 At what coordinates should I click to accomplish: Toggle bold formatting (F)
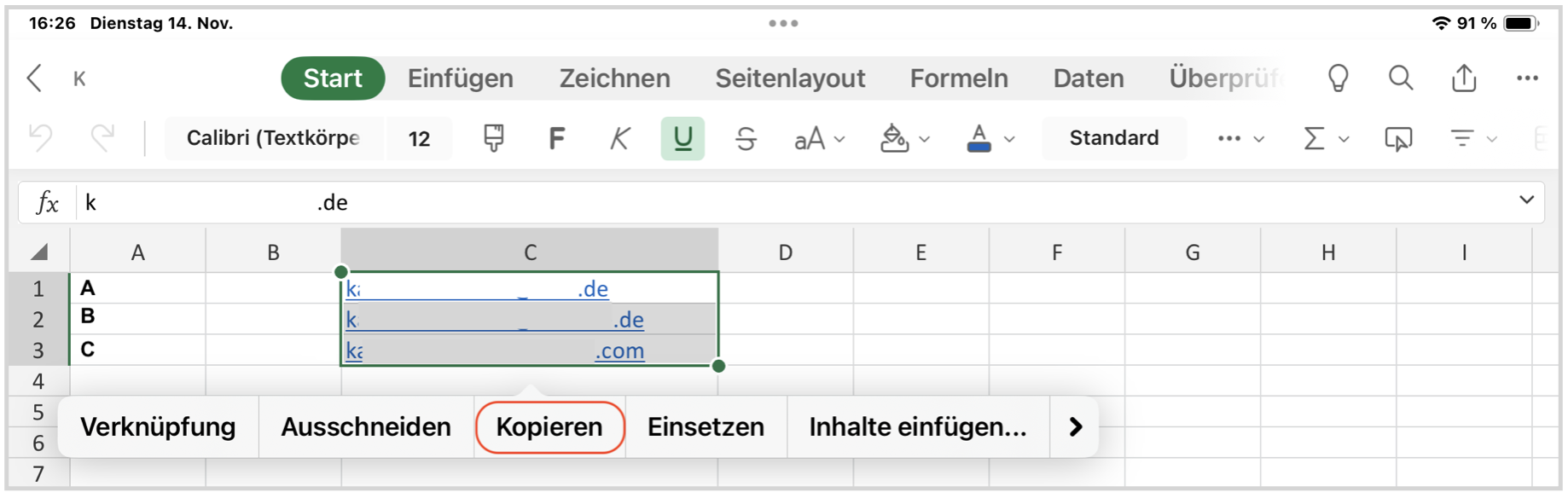556,138
